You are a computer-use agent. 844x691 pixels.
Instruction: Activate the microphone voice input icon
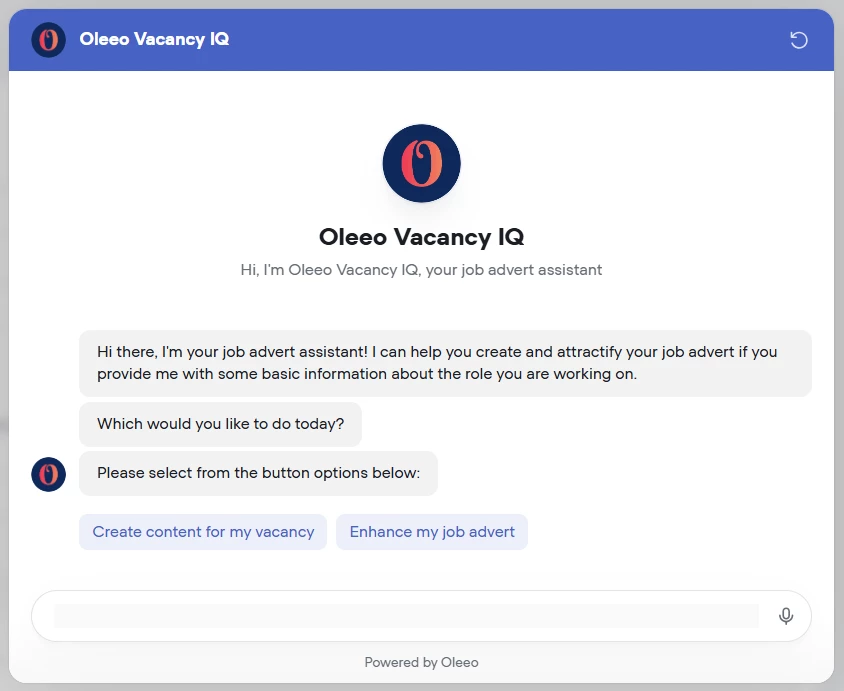[786, 616]
